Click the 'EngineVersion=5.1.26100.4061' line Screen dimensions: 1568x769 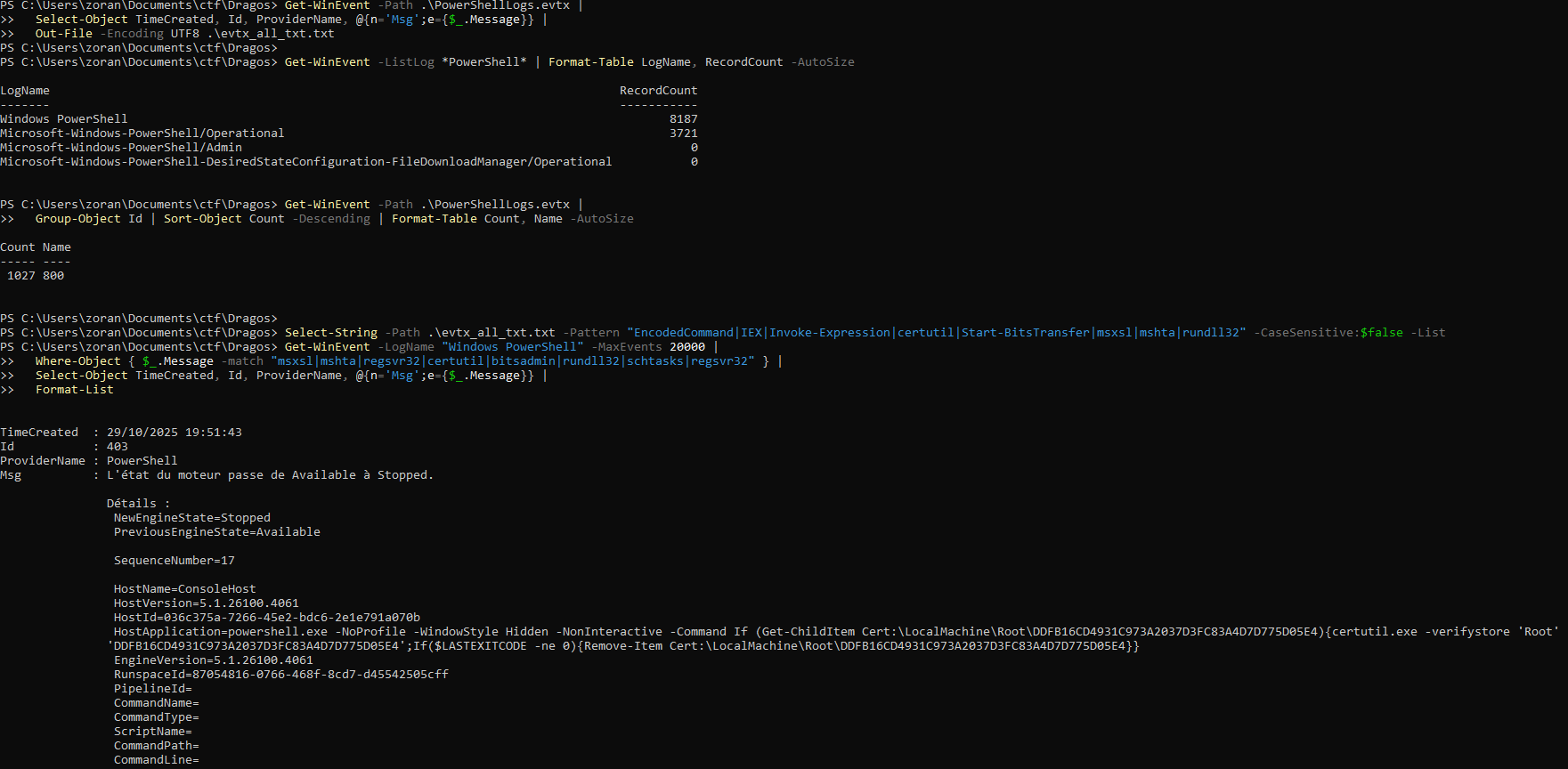pos(214,660)
